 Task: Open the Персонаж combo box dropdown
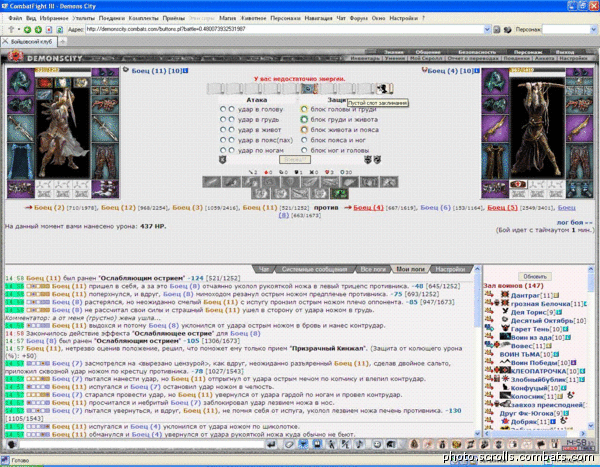(593, 29)
